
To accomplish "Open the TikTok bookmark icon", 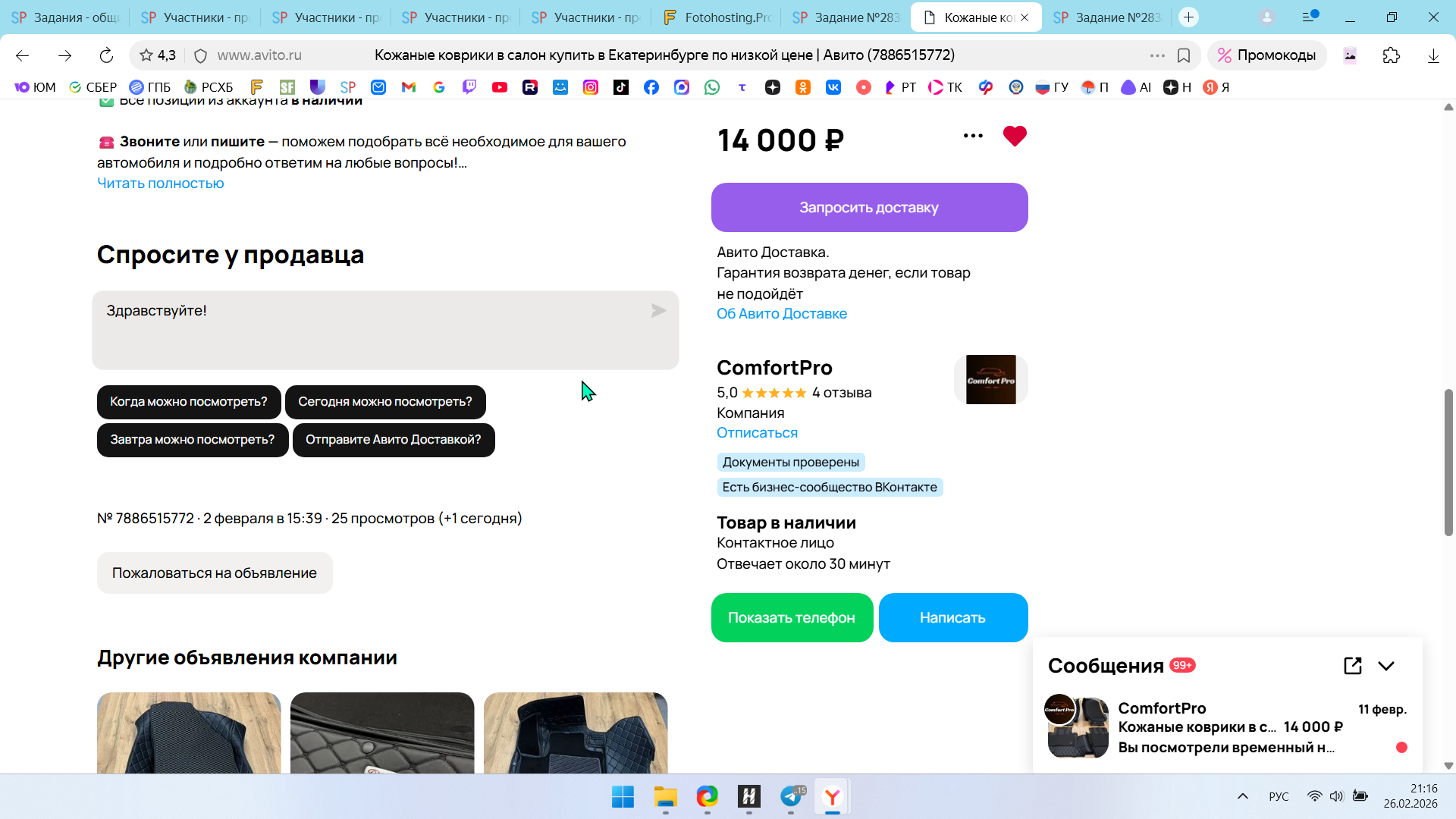I will (x=620, y=87).
